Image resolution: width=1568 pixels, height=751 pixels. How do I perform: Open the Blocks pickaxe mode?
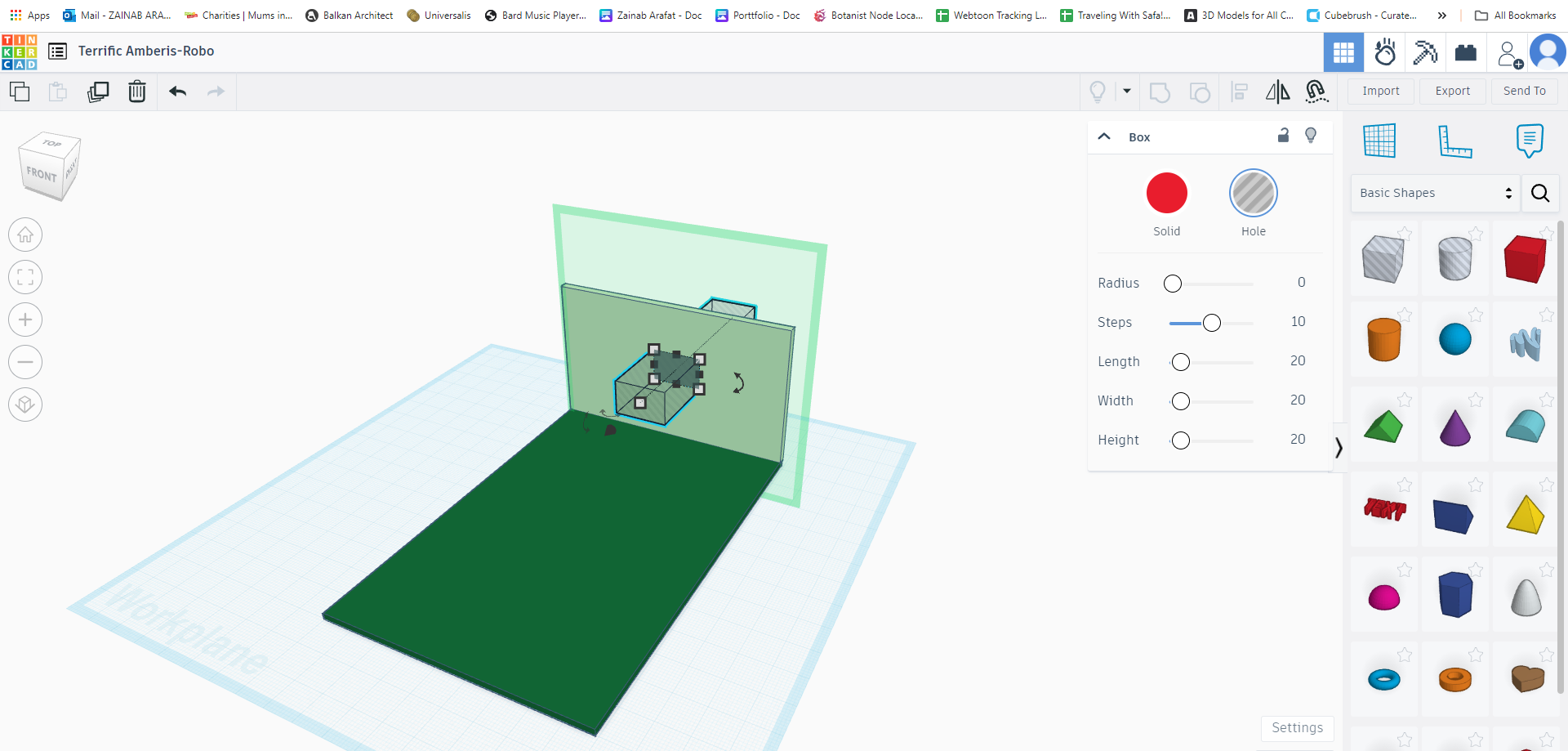[x=1425, y=53]
